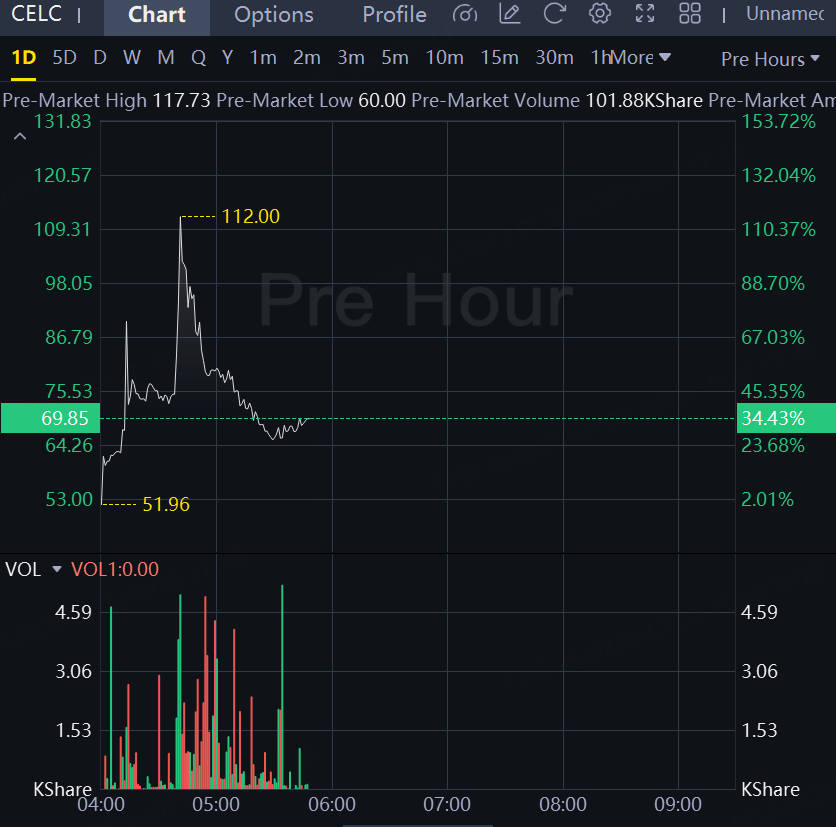Select the 2m interval
The height and width of the screenshot is (827, 836).
307,58
